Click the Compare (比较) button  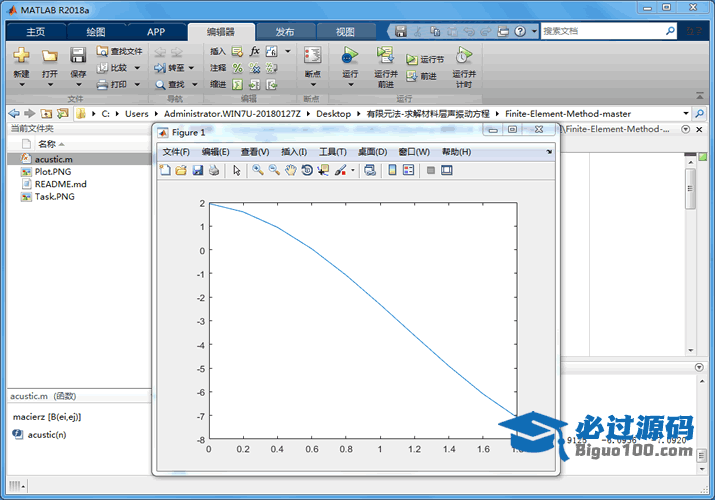pos(113,68)
